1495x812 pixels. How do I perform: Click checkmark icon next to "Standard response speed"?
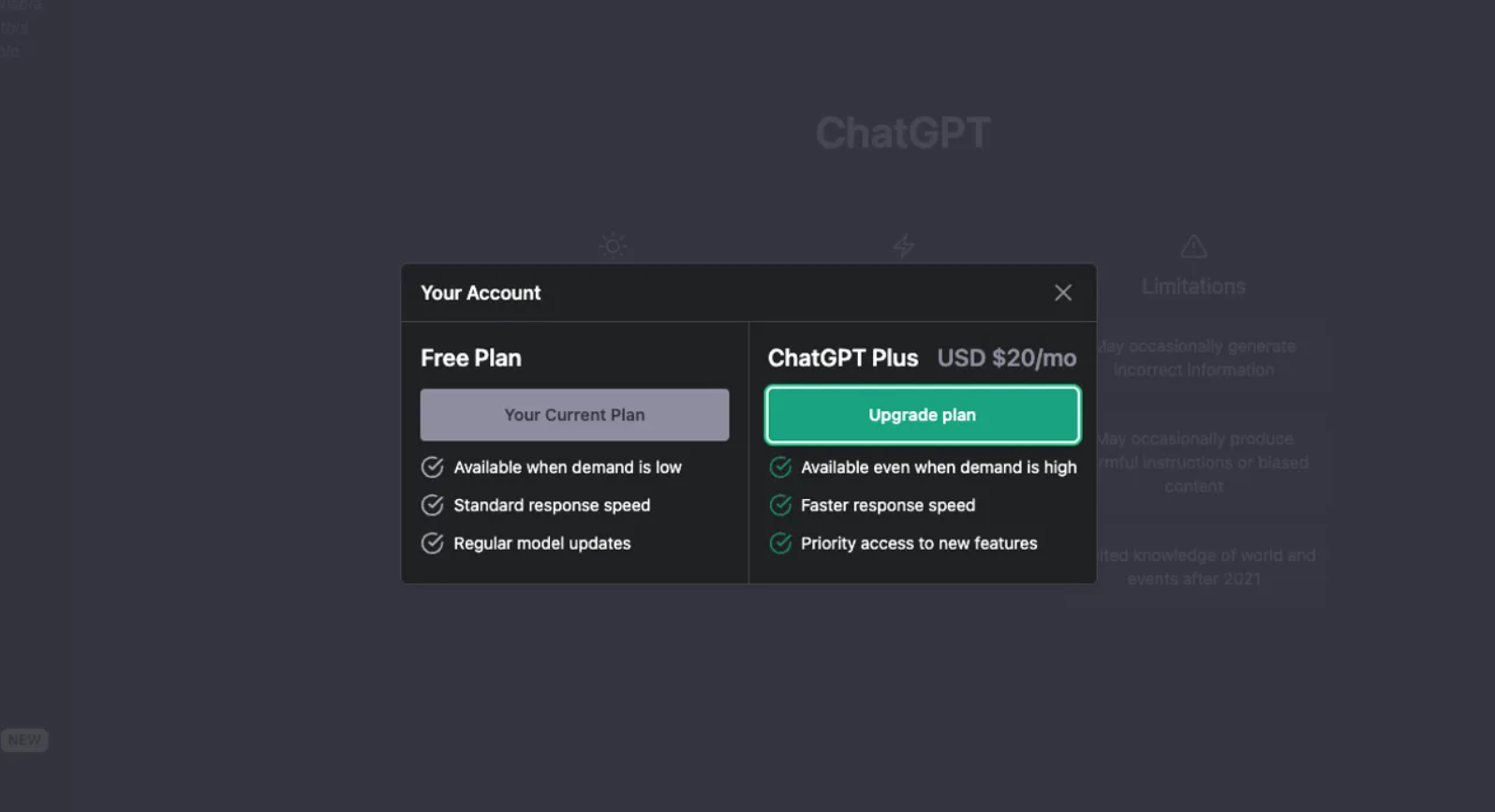[432, 506]
